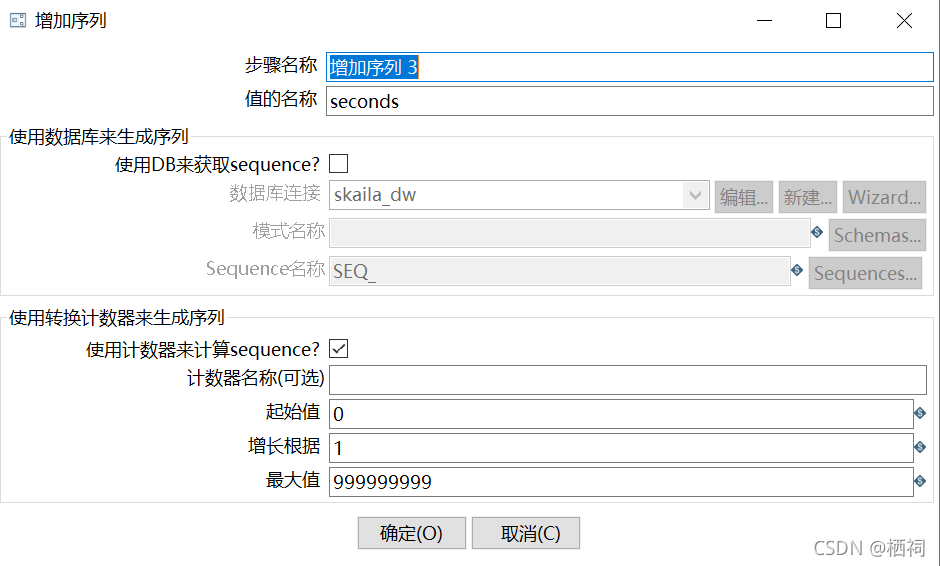This screenshot has height=566, width=940.
Task: Click variable icon next to 起始值 field
Action: [920, 412]
